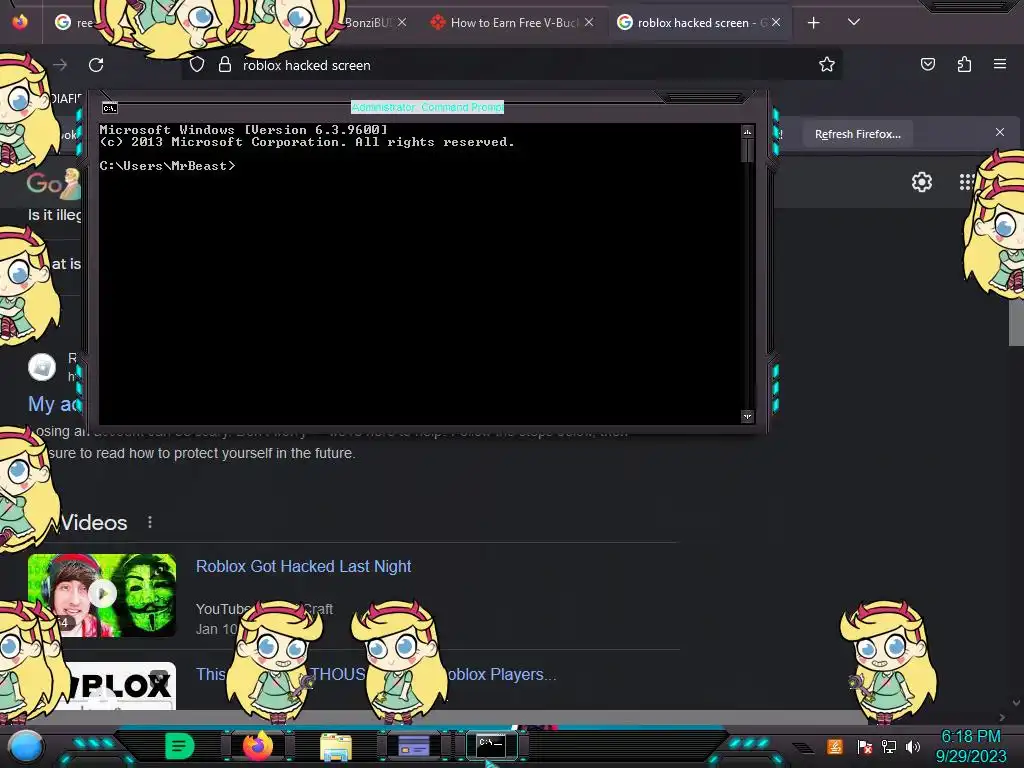1024x768 pixels.
Task: Close the BonziBUDDY tab
Action: point(402,22)
